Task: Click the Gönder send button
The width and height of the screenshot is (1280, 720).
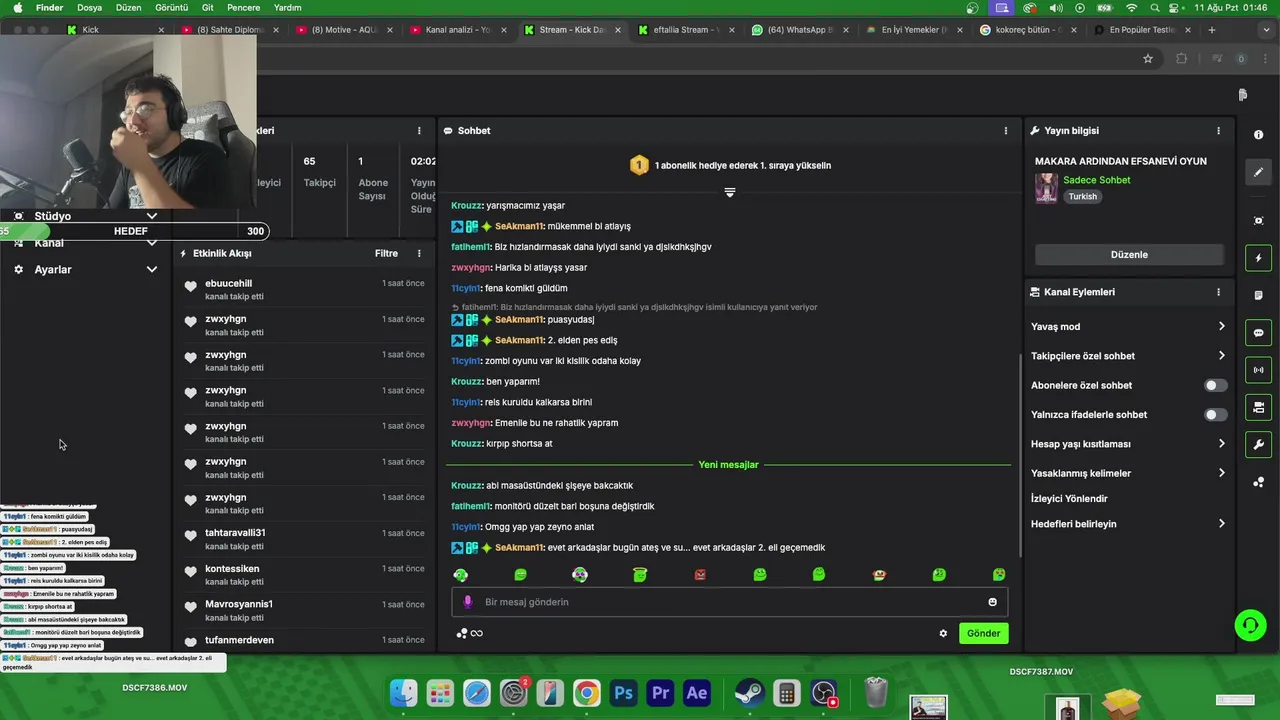Action: (x=983, y=633)
